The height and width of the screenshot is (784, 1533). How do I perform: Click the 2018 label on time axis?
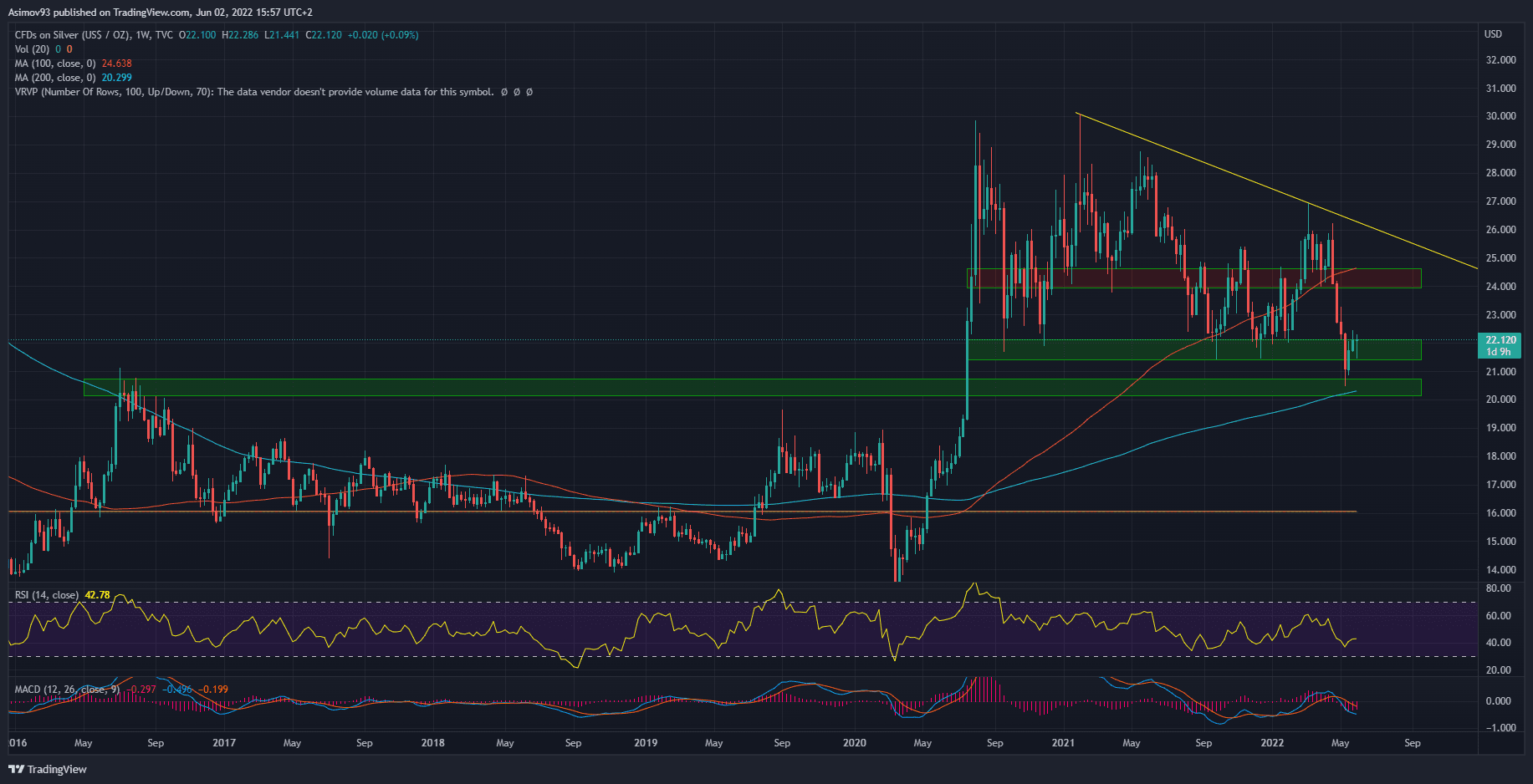point(432,743)
